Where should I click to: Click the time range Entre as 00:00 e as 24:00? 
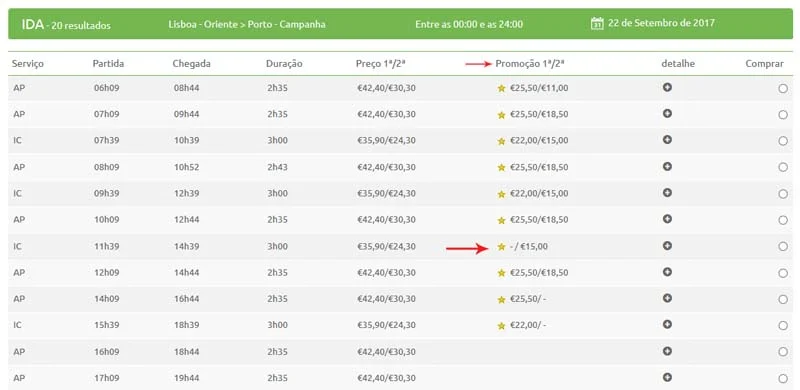pyautogui.click(x=469, y=24)
